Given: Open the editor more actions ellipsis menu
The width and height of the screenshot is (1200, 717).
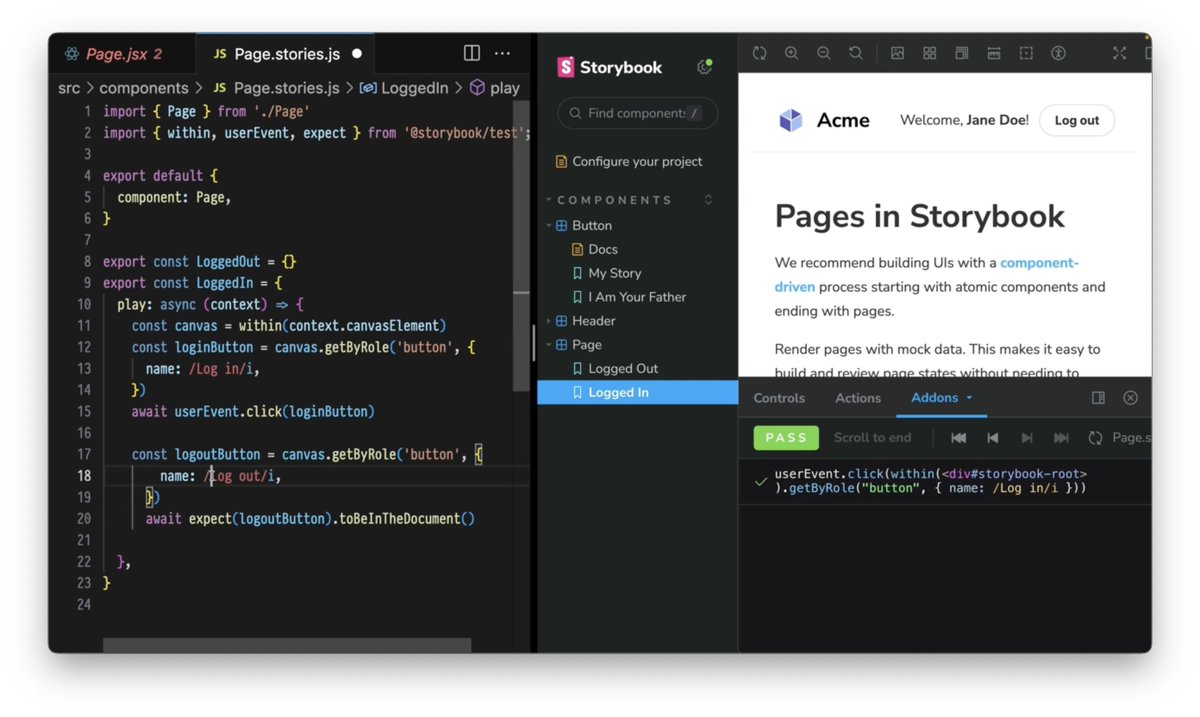Looking at the screenshot, I should click(x=502, y=53).
